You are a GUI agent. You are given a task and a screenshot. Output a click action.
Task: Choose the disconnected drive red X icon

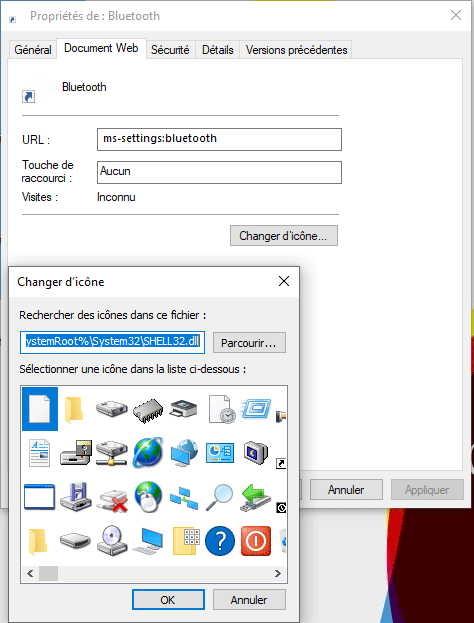(113, 501)
